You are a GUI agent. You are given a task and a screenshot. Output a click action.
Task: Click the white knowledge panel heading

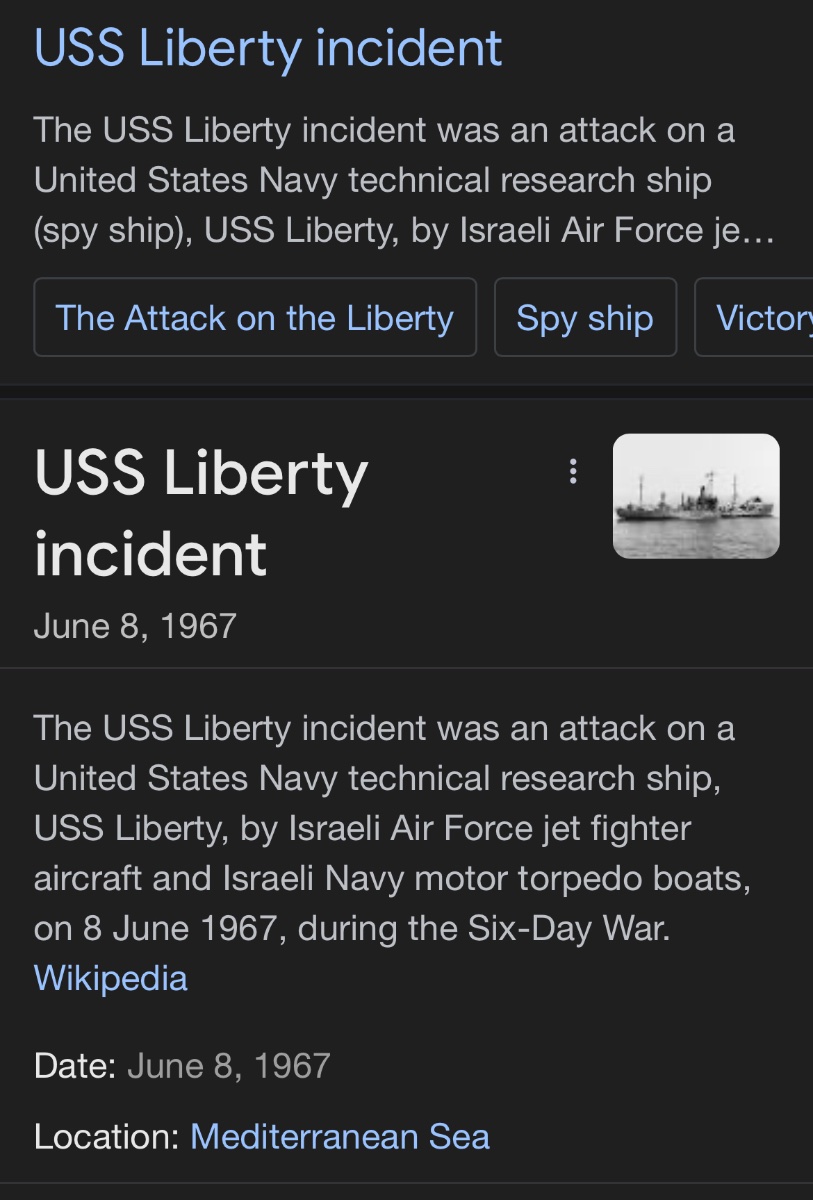pyautogui.click(x=201, y=513)
